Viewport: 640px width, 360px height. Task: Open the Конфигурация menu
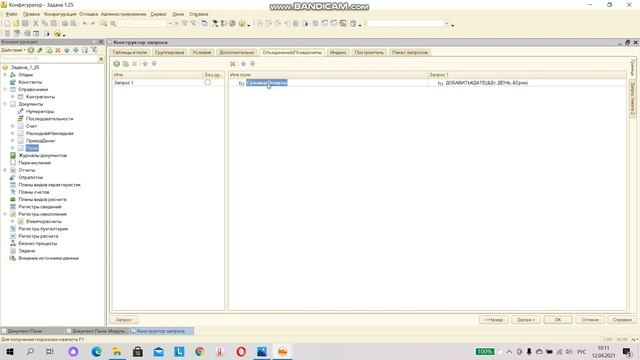(x=60, y=14)
